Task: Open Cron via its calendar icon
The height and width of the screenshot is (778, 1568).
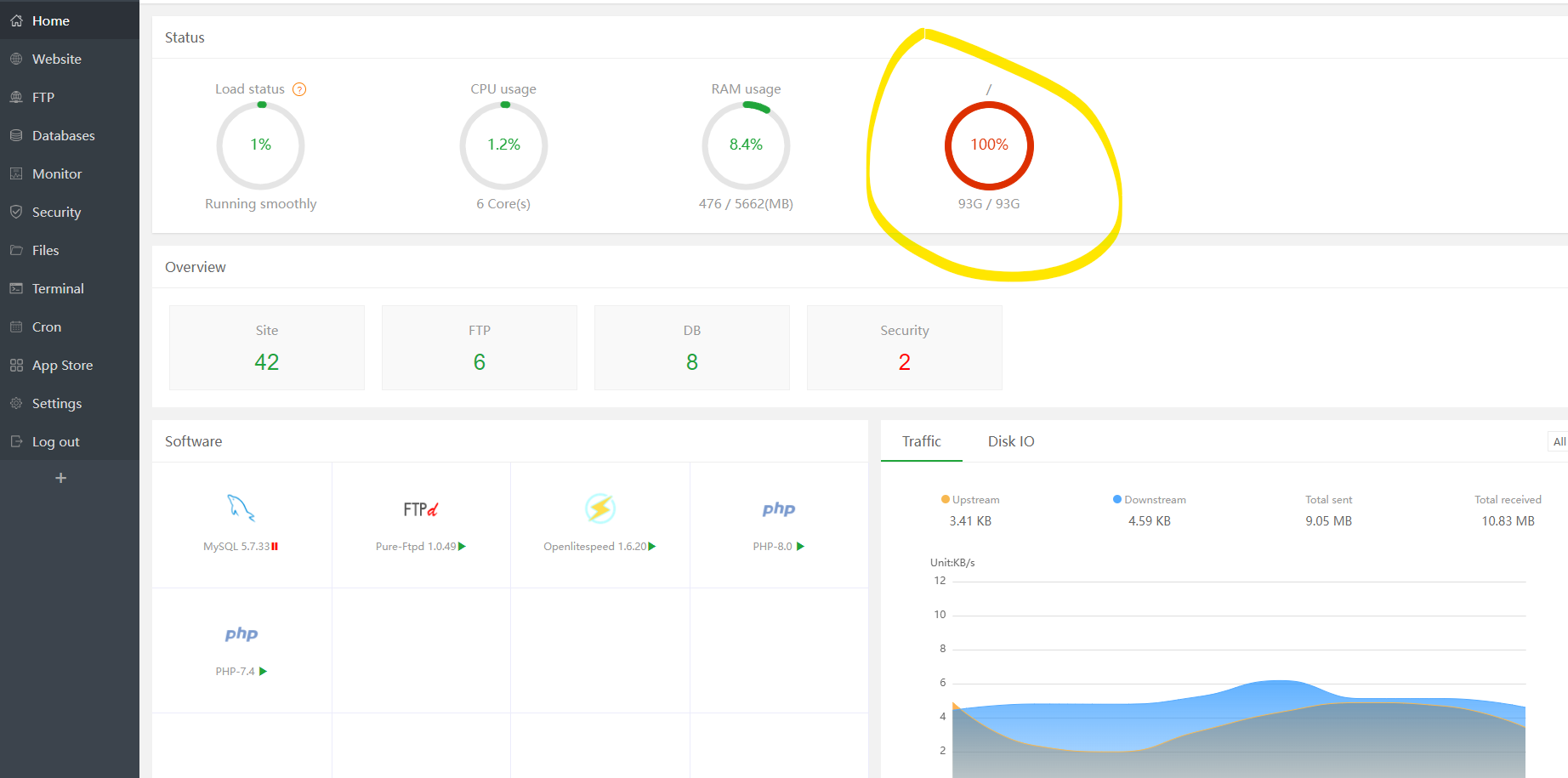Action: pos(16,327)
